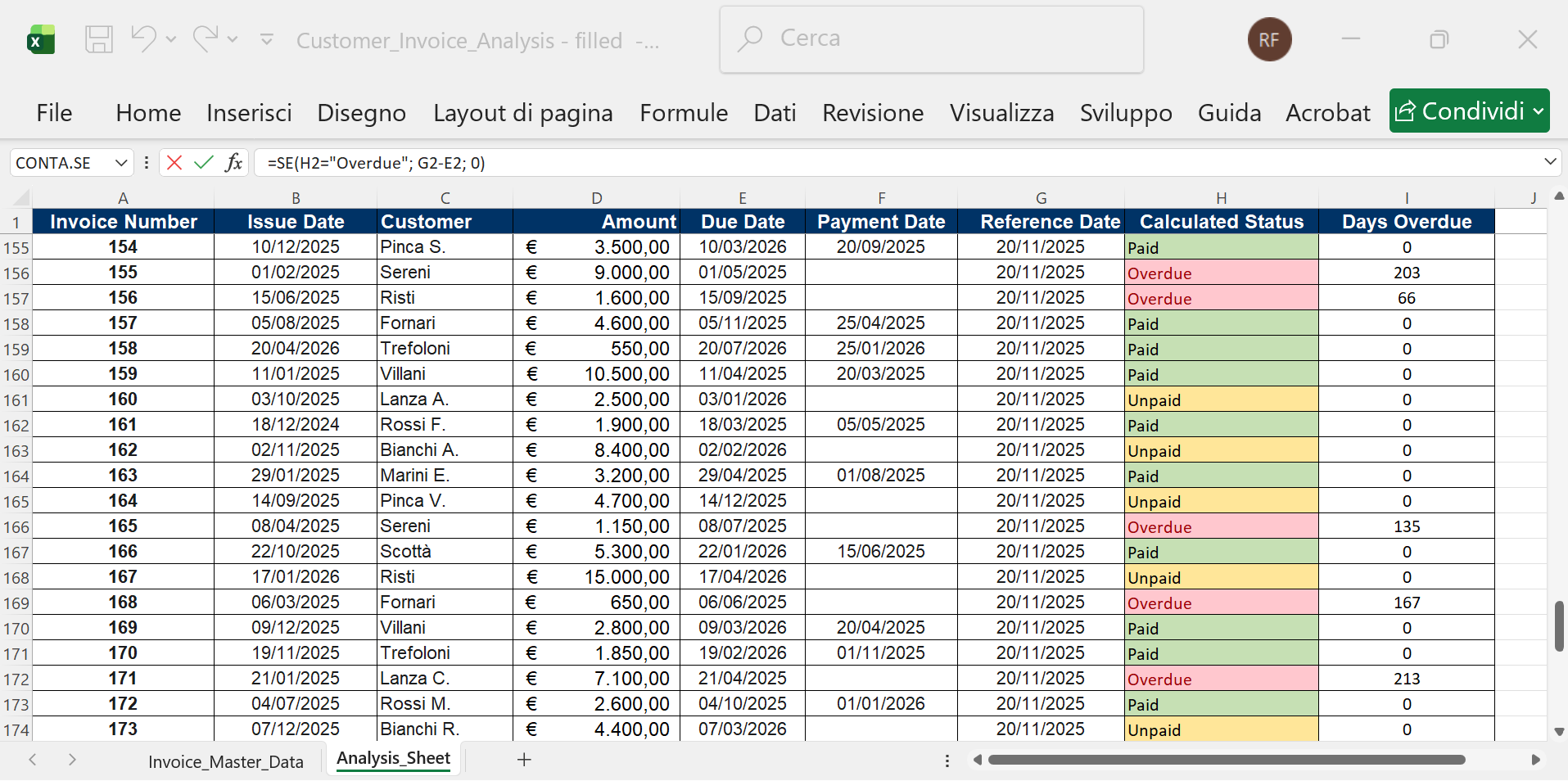The height and width of the screenshot is (781, 1568).
Task: Click the Save icon in Quick Access Toolbar
Action: (98, 38)
